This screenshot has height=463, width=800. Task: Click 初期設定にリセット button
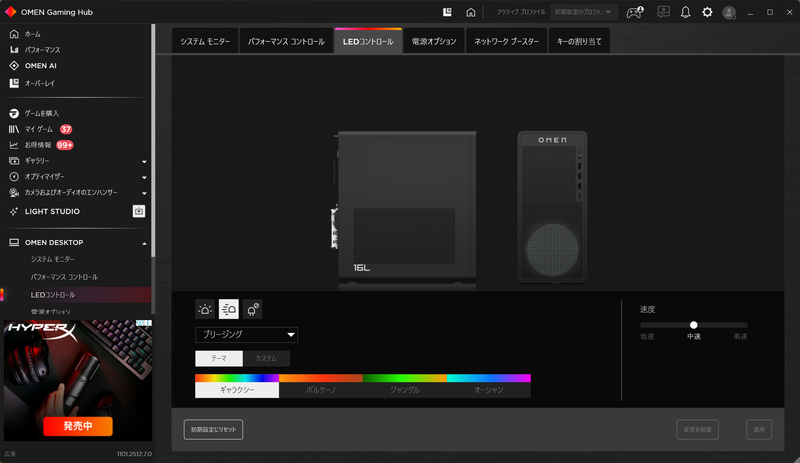(213, 429)
